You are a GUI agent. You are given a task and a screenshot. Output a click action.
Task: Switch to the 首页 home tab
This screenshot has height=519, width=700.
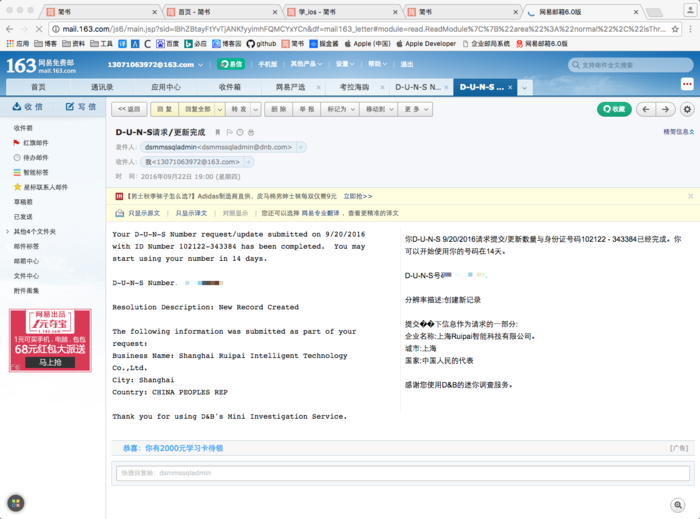pyautogui.click(x=38, y=87)
